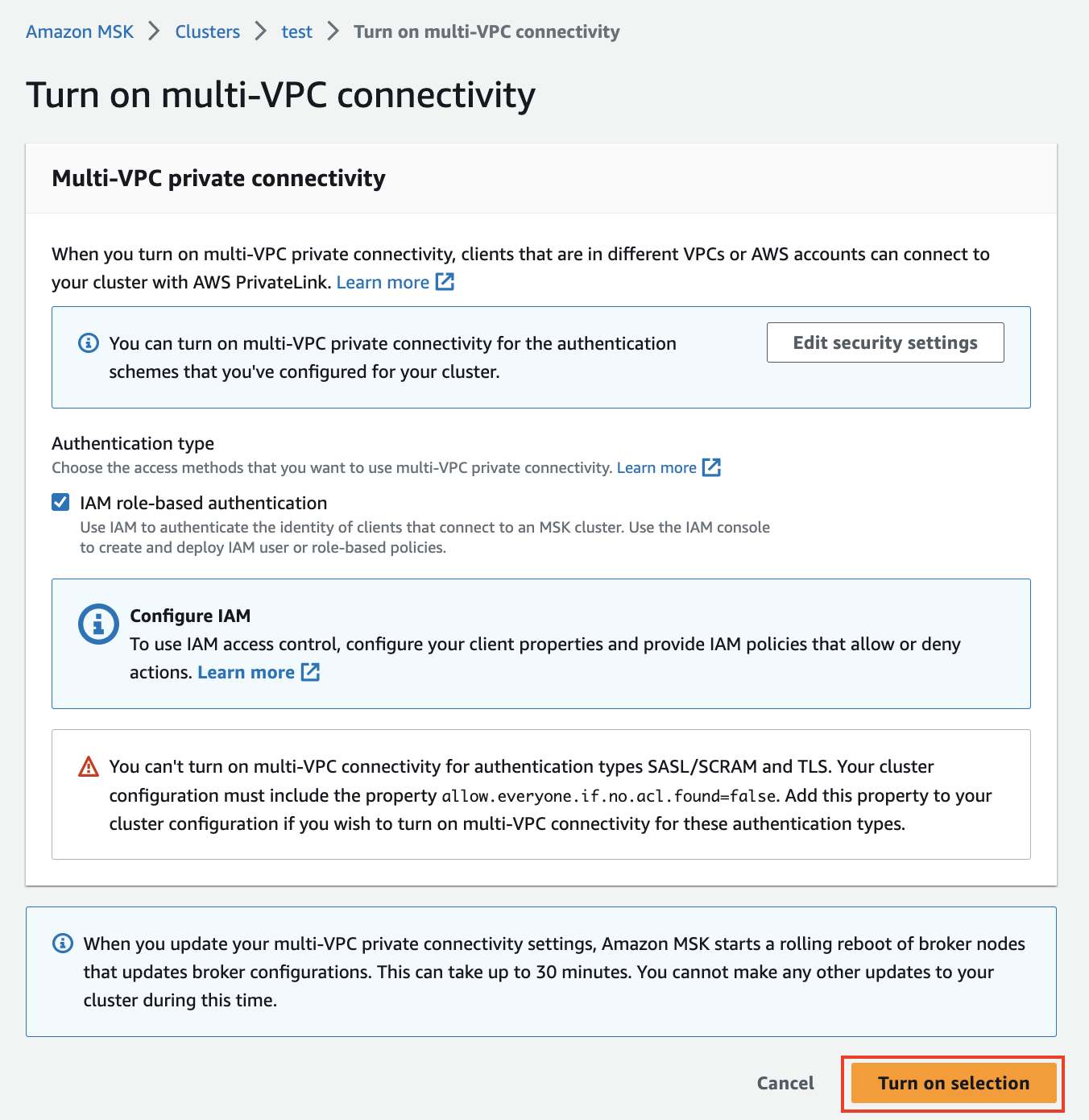Viewport: 1089px width, 1120px height.
Task: Click Edit security settings button
Action: (885, 342)
